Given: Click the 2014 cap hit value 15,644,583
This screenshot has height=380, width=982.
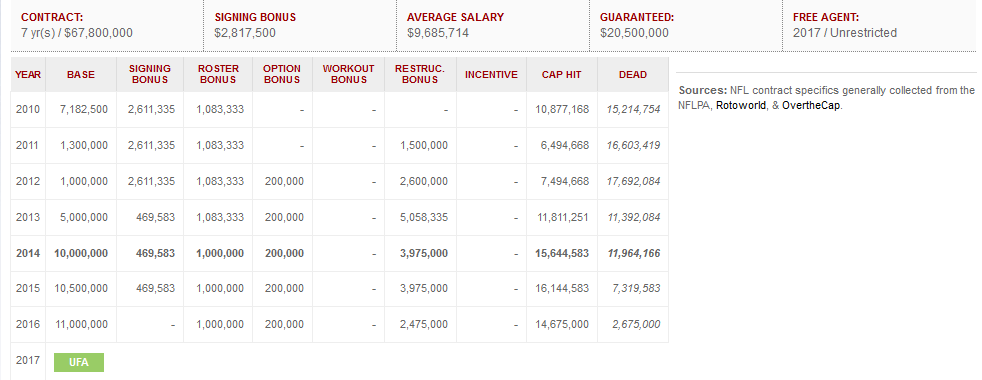Looking at the screenshot, I should coord(562,254).
